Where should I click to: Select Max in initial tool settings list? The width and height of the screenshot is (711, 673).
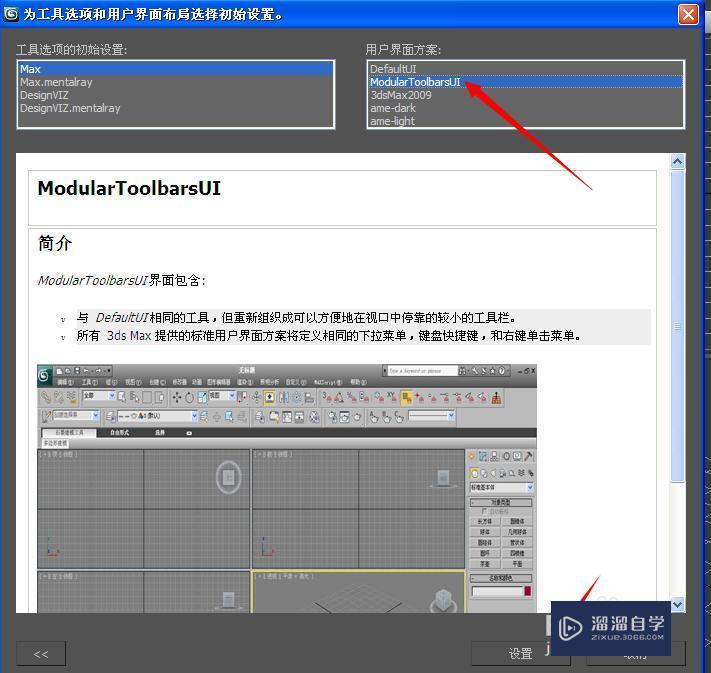click(175, 69)
